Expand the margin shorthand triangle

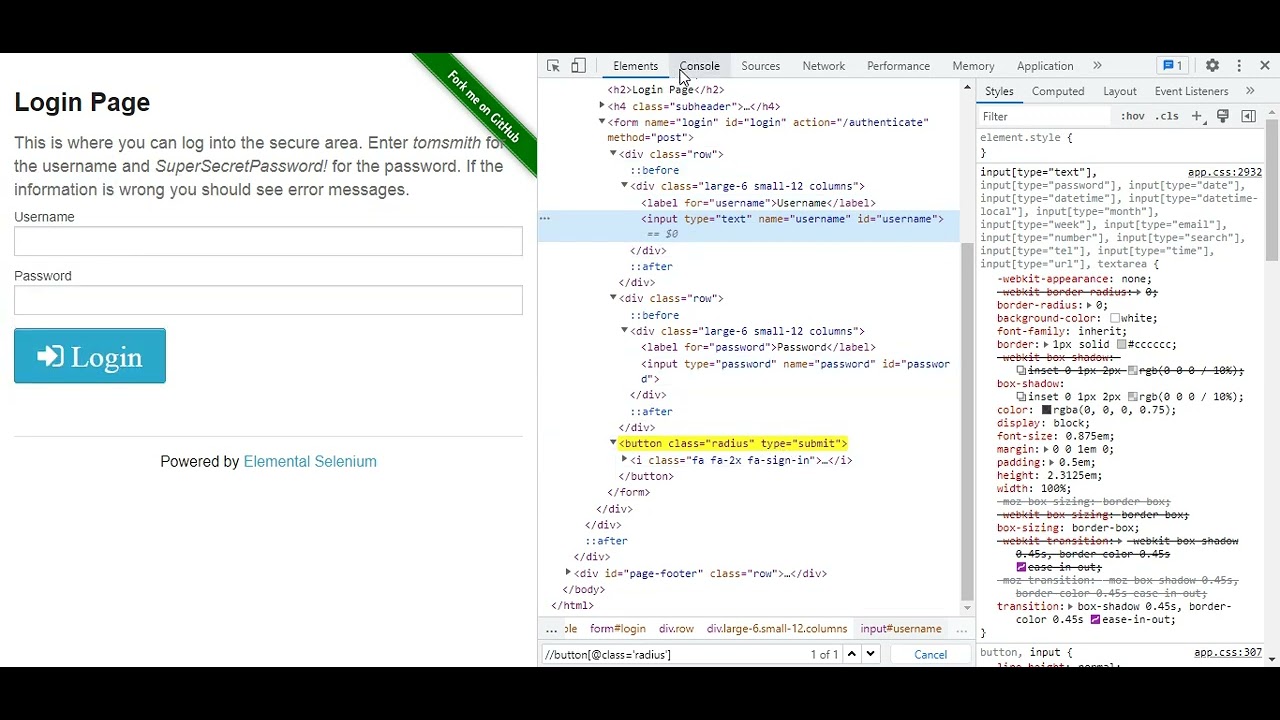[1047, 450]
